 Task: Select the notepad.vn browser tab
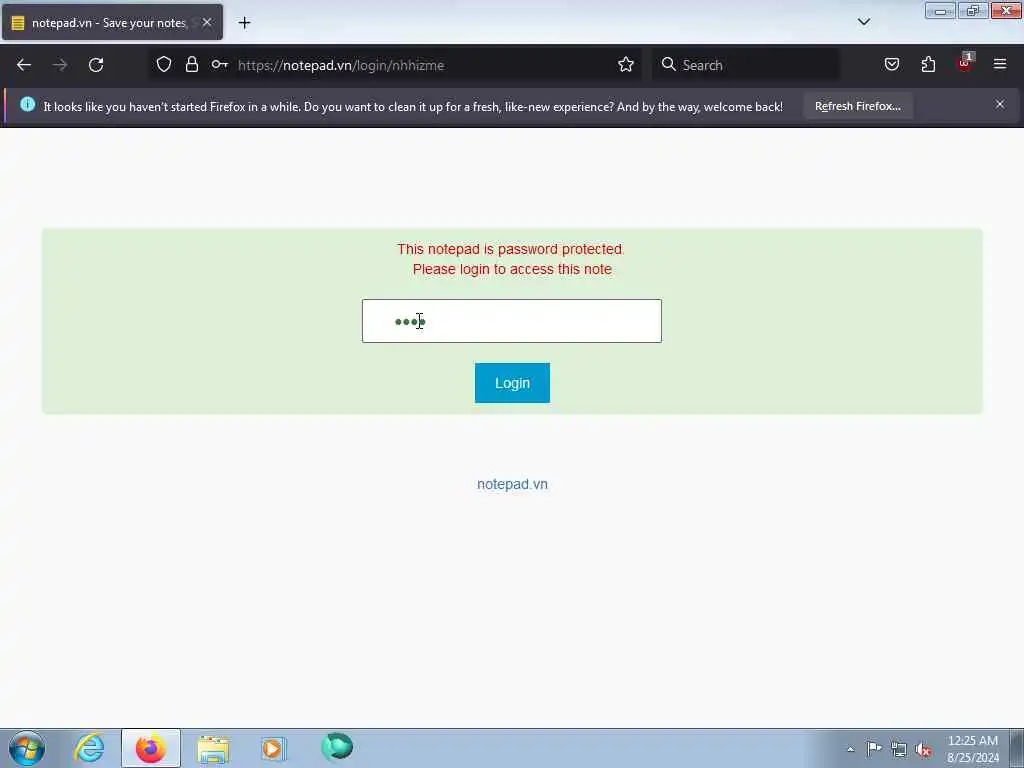tap(112, 22)
